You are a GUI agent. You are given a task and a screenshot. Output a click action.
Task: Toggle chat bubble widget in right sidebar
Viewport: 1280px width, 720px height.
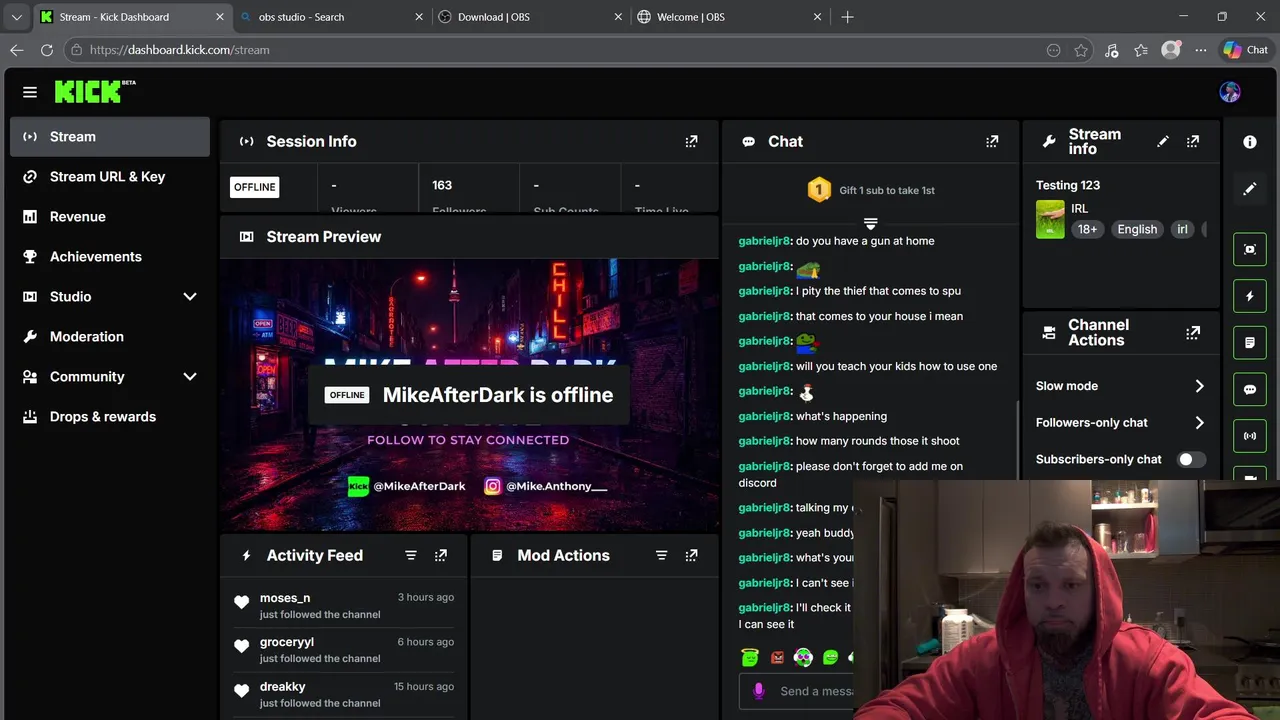[x=1250, y=390]
